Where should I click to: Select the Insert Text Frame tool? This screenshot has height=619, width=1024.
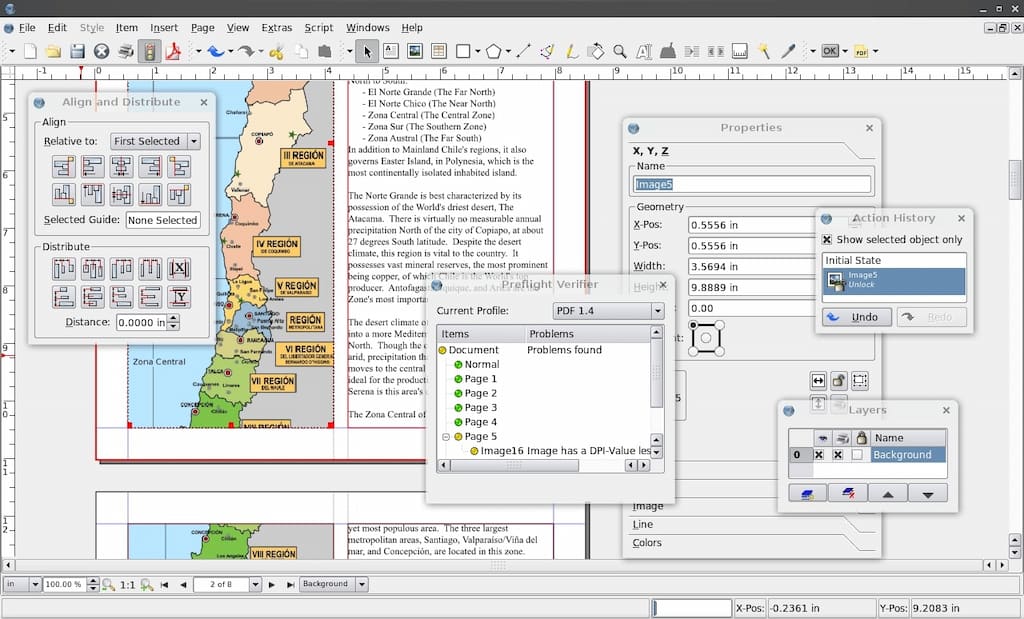coord(390,50)
